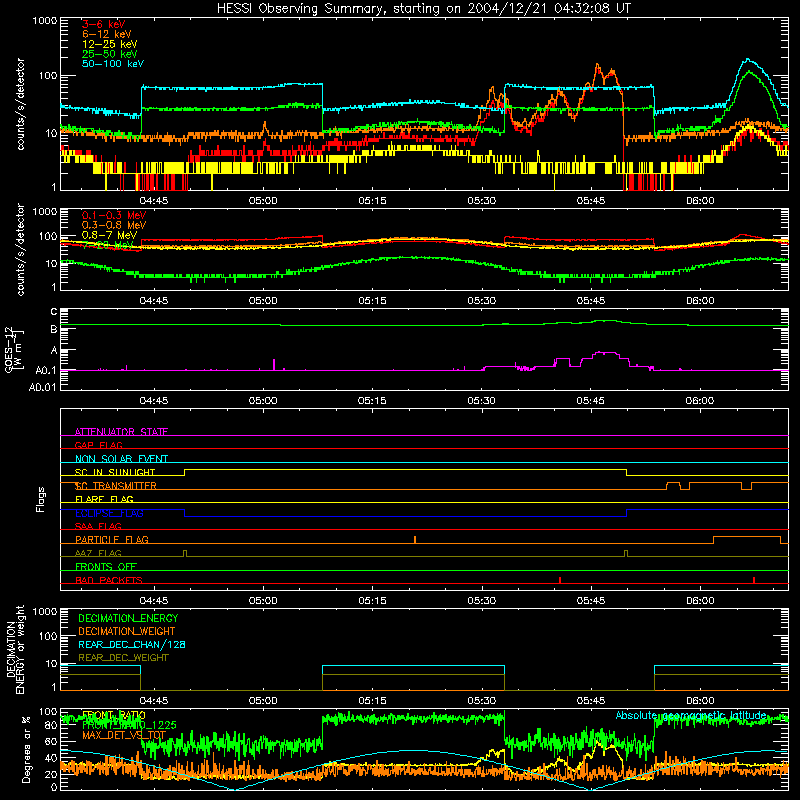This screenshot has height=800, width=800.
Task: Click the A0.01 tick label on GOES axis
Action: click(42, 387)
